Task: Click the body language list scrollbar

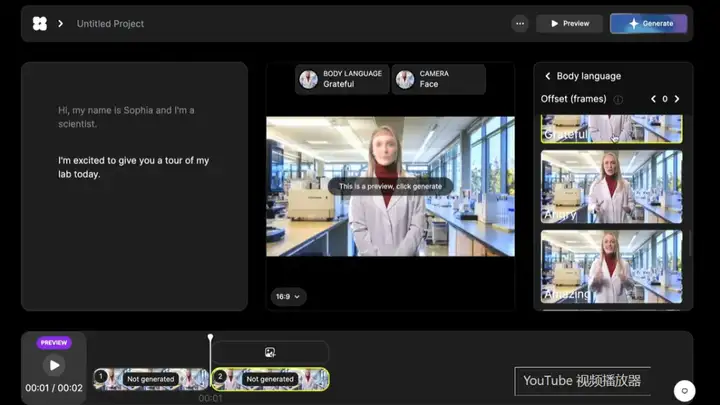Action: point(690,242)
